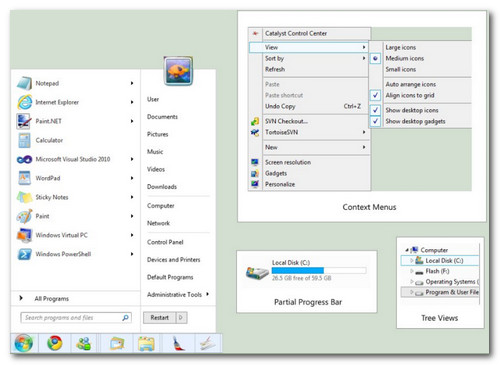Open the paintbrush taskbar icon
This screenshot has height=365, width=500.
(178, 343)
